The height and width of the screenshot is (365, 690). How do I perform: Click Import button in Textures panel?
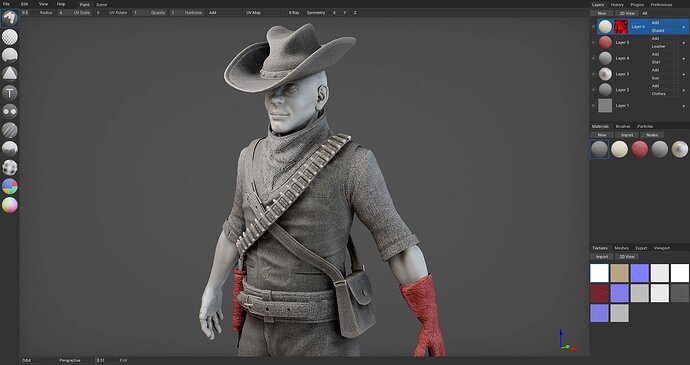pyautogui.click(x=602, y=257)
